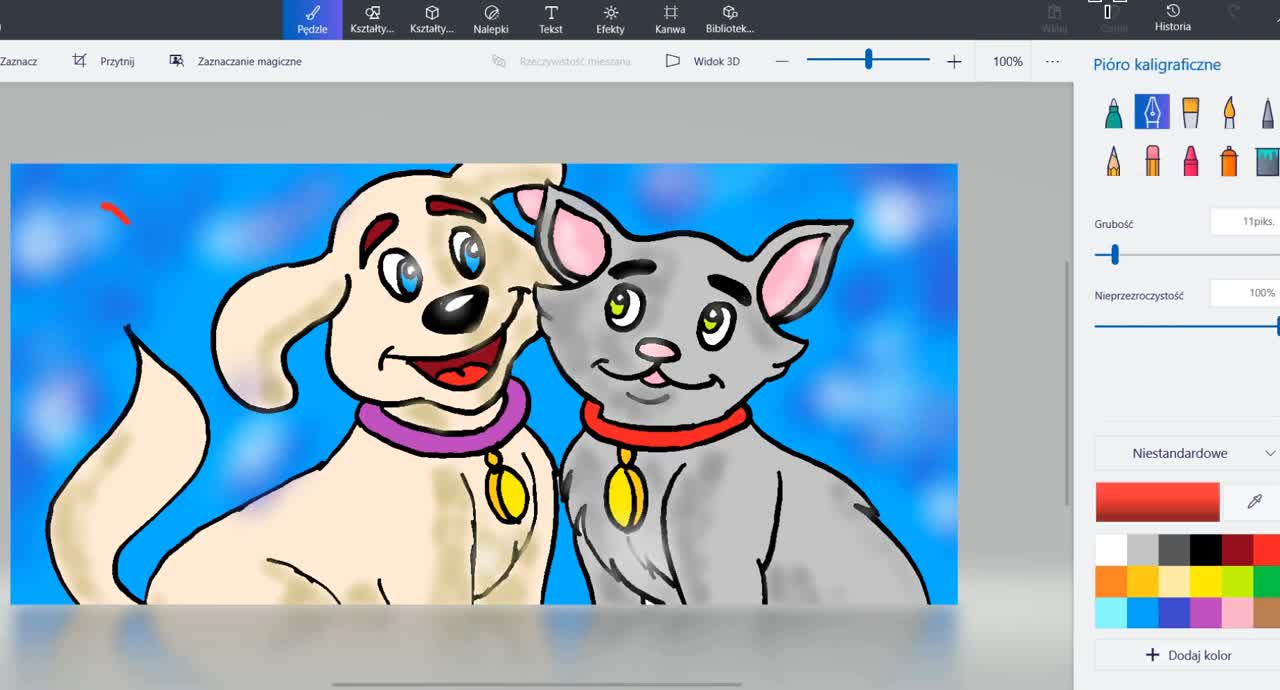Click the current red color preview
Image resolution: width=1280 pixels, height=690 pixels.
point(1157,502)
